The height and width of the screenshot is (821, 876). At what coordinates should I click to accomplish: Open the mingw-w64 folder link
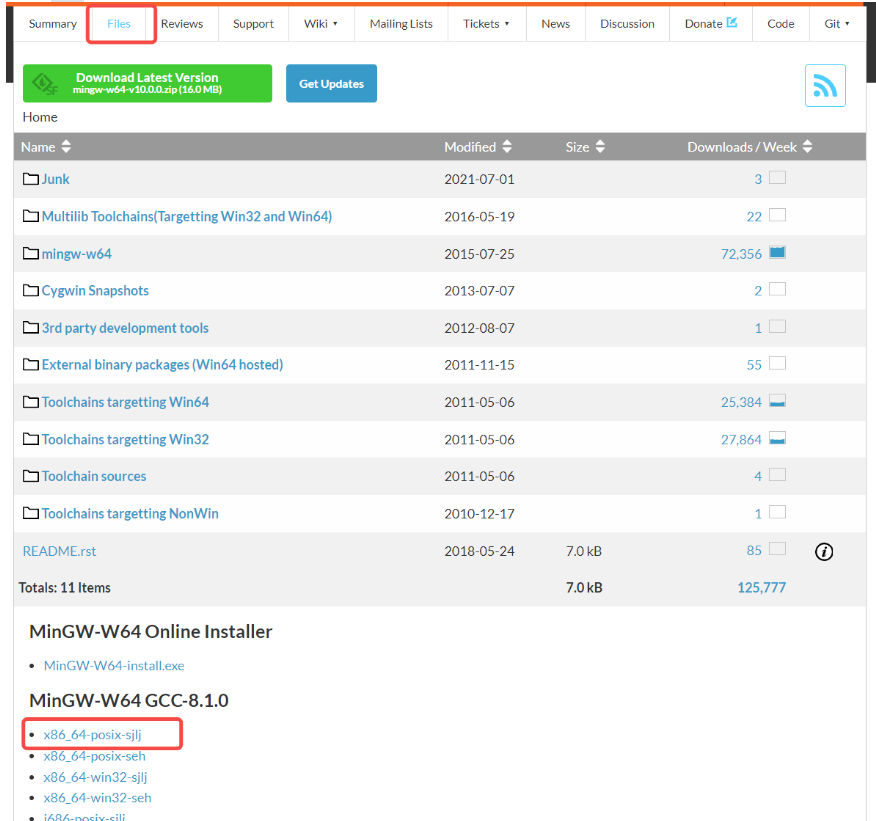coord(77,254)
